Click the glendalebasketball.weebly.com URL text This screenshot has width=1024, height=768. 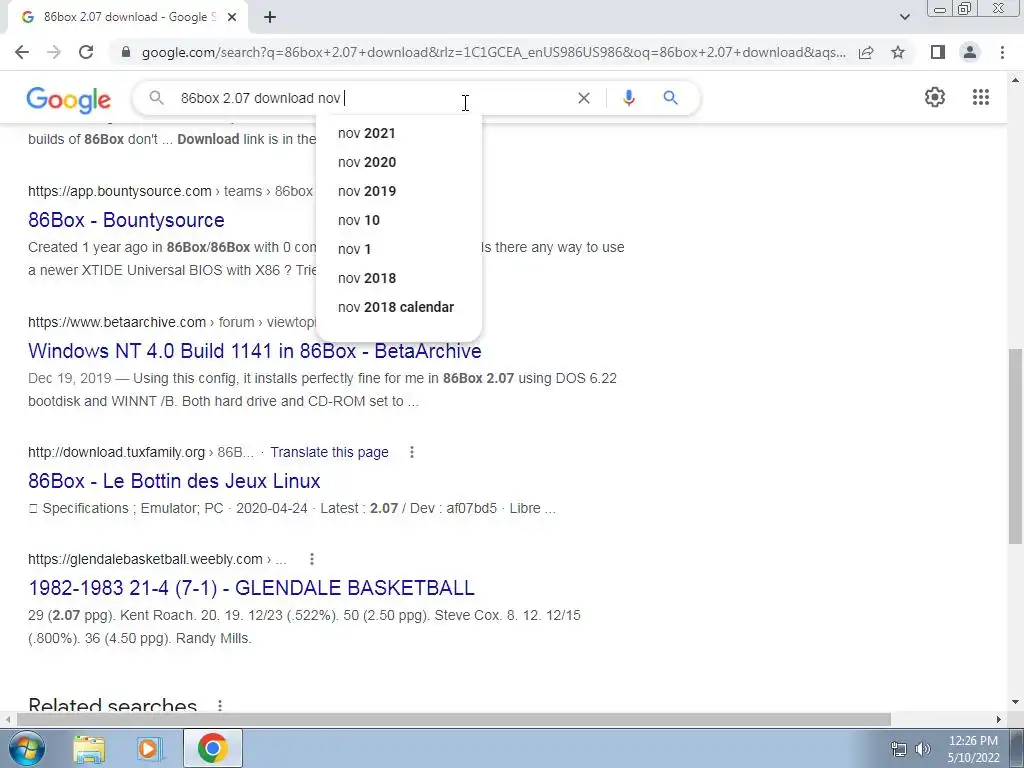145,559
